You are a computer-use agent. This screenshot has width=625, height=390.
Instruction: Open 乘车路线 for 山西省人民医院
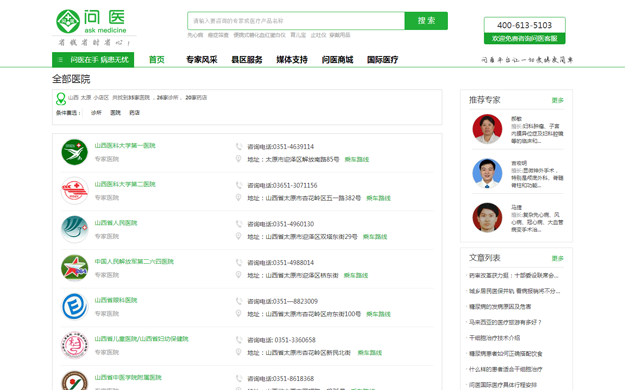pos(375,236)
